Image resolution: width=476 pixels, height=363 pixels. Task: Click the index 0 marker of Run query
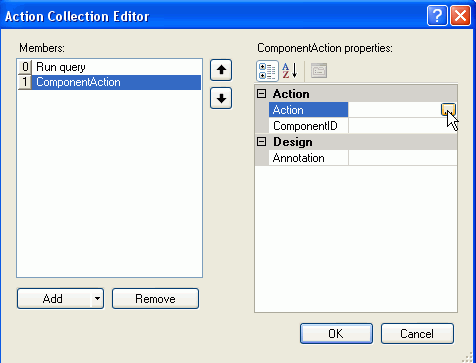pos(25,67)
